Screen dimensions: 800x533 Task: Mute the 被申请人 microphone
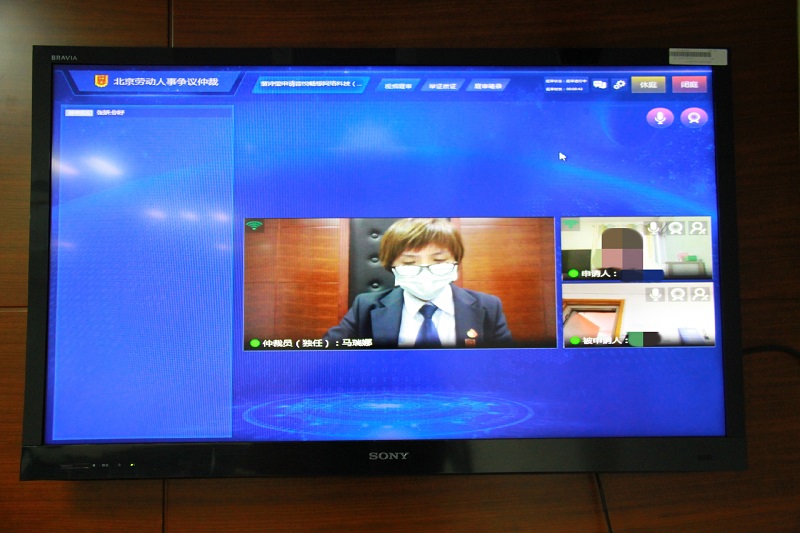655,294
